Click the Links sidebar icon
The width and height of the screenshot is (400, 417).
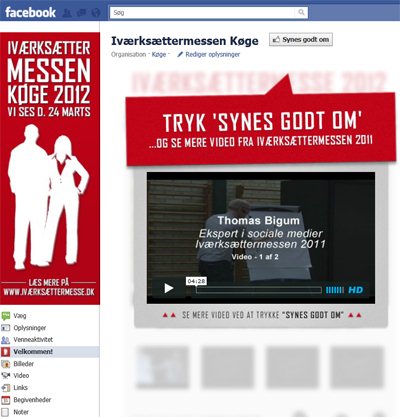[6, 388]
